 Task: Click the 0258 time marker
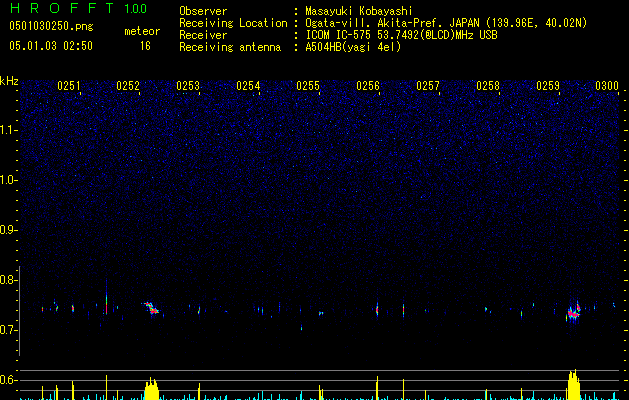(488, 86)
